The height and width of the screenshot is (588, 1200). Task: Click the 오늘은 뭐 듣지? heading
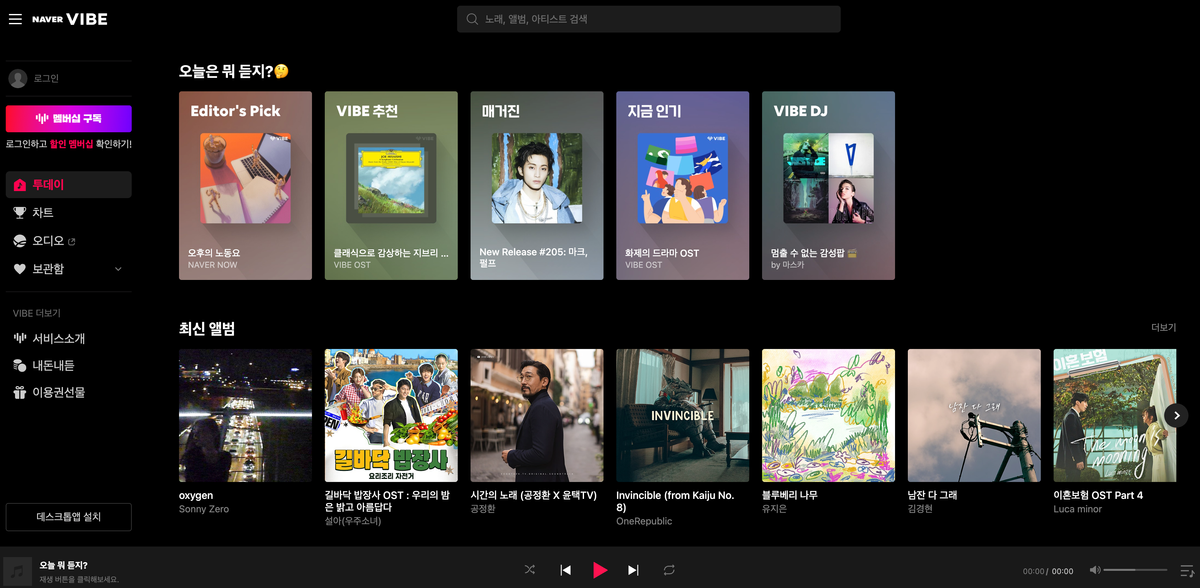(x=234, y=71)
